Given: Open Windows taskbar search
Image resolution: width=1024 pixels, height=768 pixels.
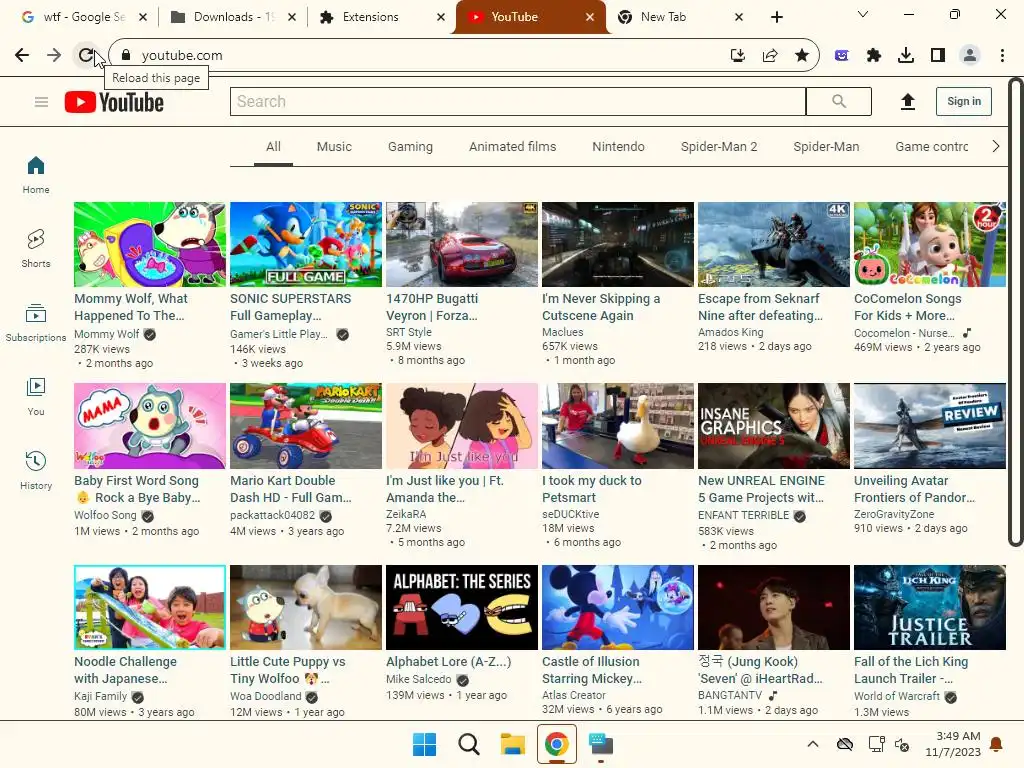Looking at the screenshot, I should click(469, 744).
